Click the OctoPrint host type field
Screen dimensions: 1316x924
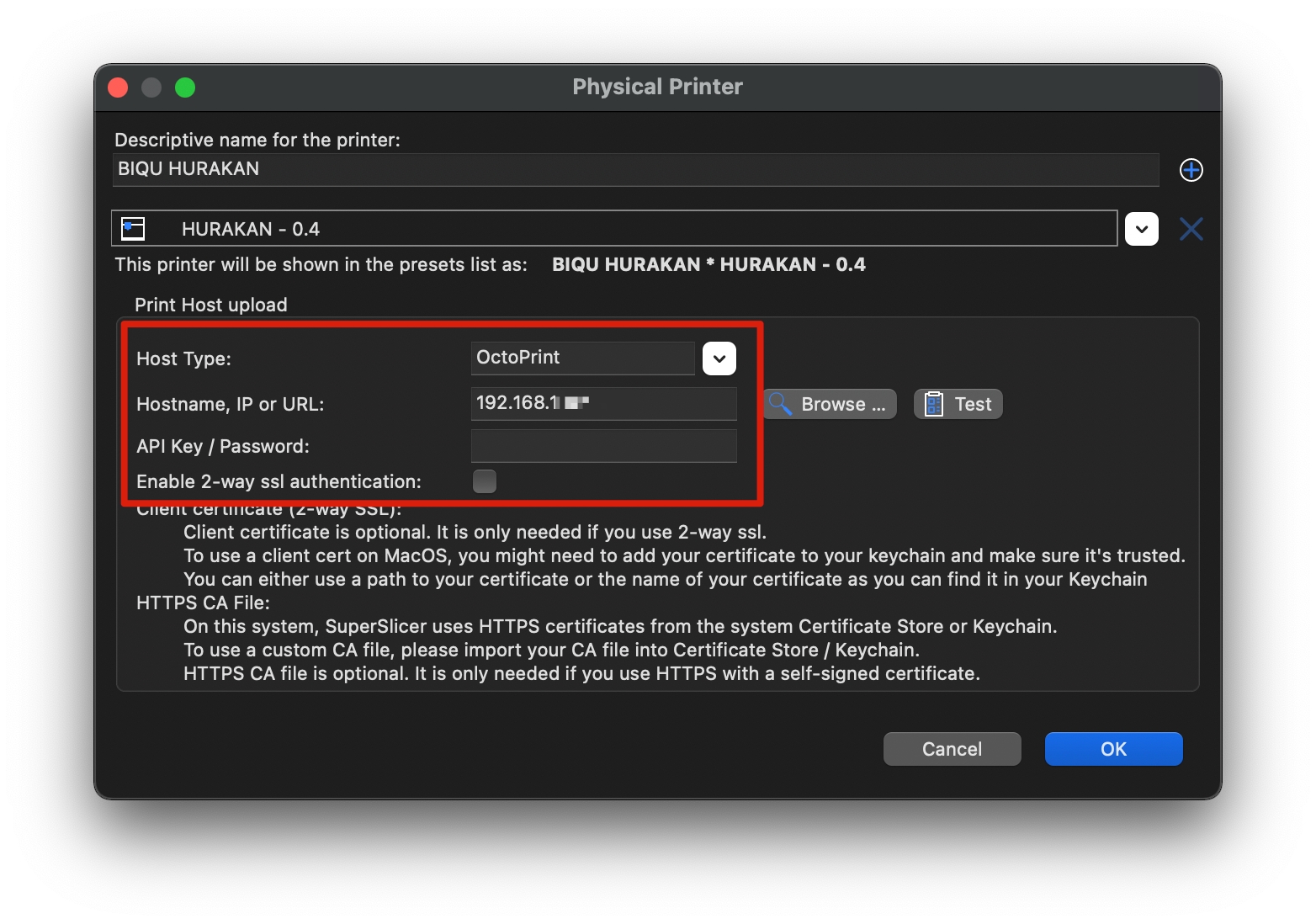pyautogui.click(x=582, y=358)
